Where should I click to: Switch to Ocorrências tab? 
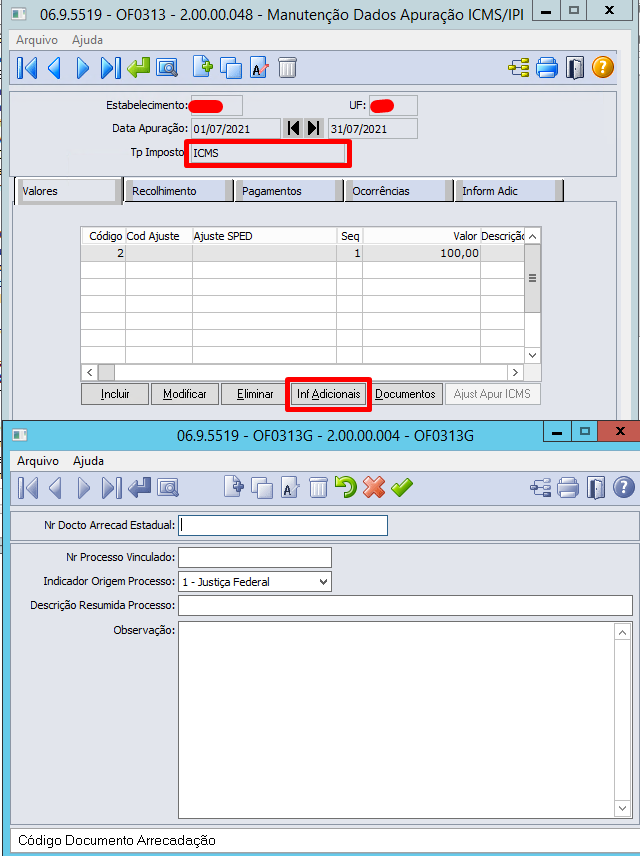tap(399, 191)
